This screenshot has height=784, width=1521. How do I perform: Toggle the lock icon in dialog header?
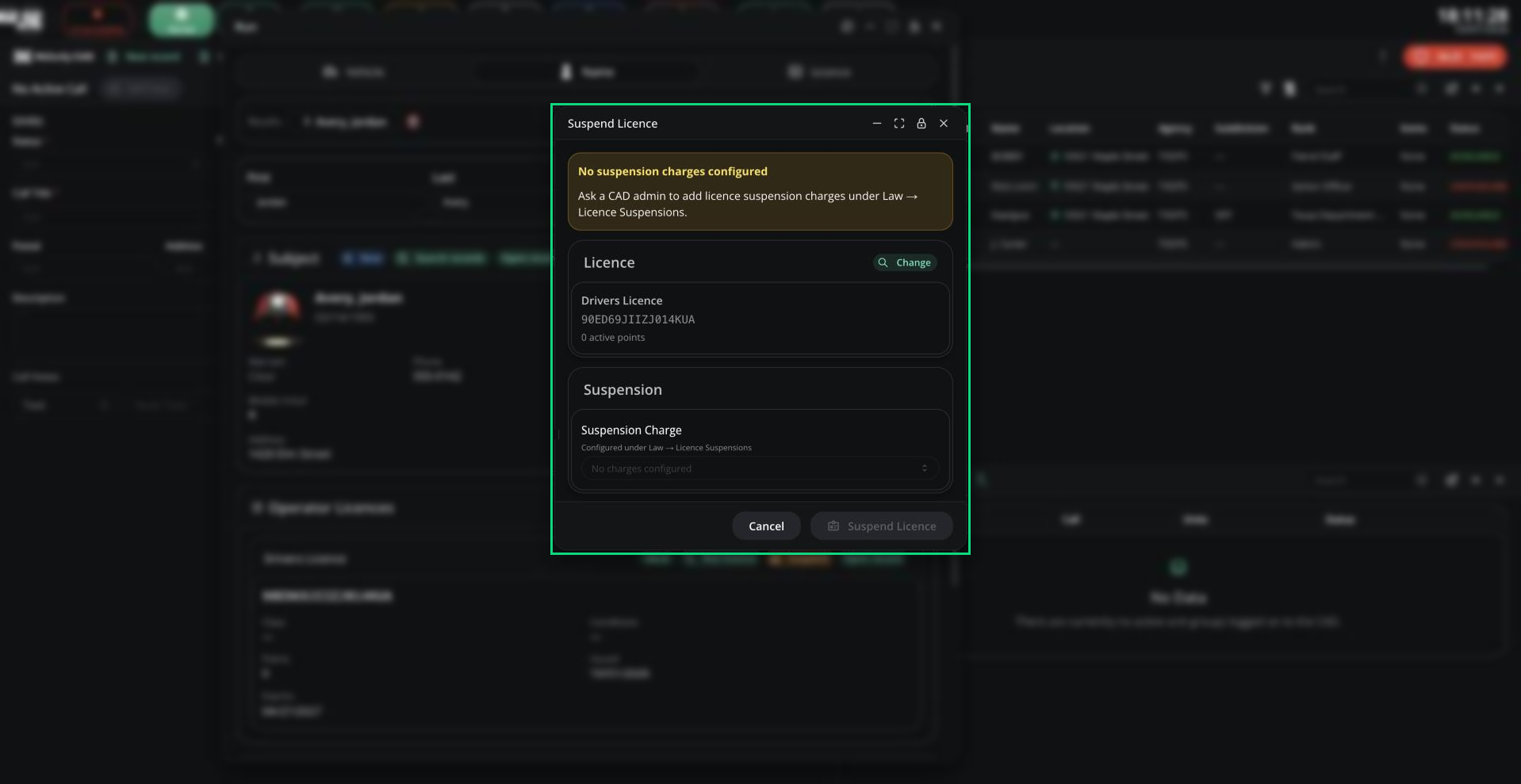(921, 124)
